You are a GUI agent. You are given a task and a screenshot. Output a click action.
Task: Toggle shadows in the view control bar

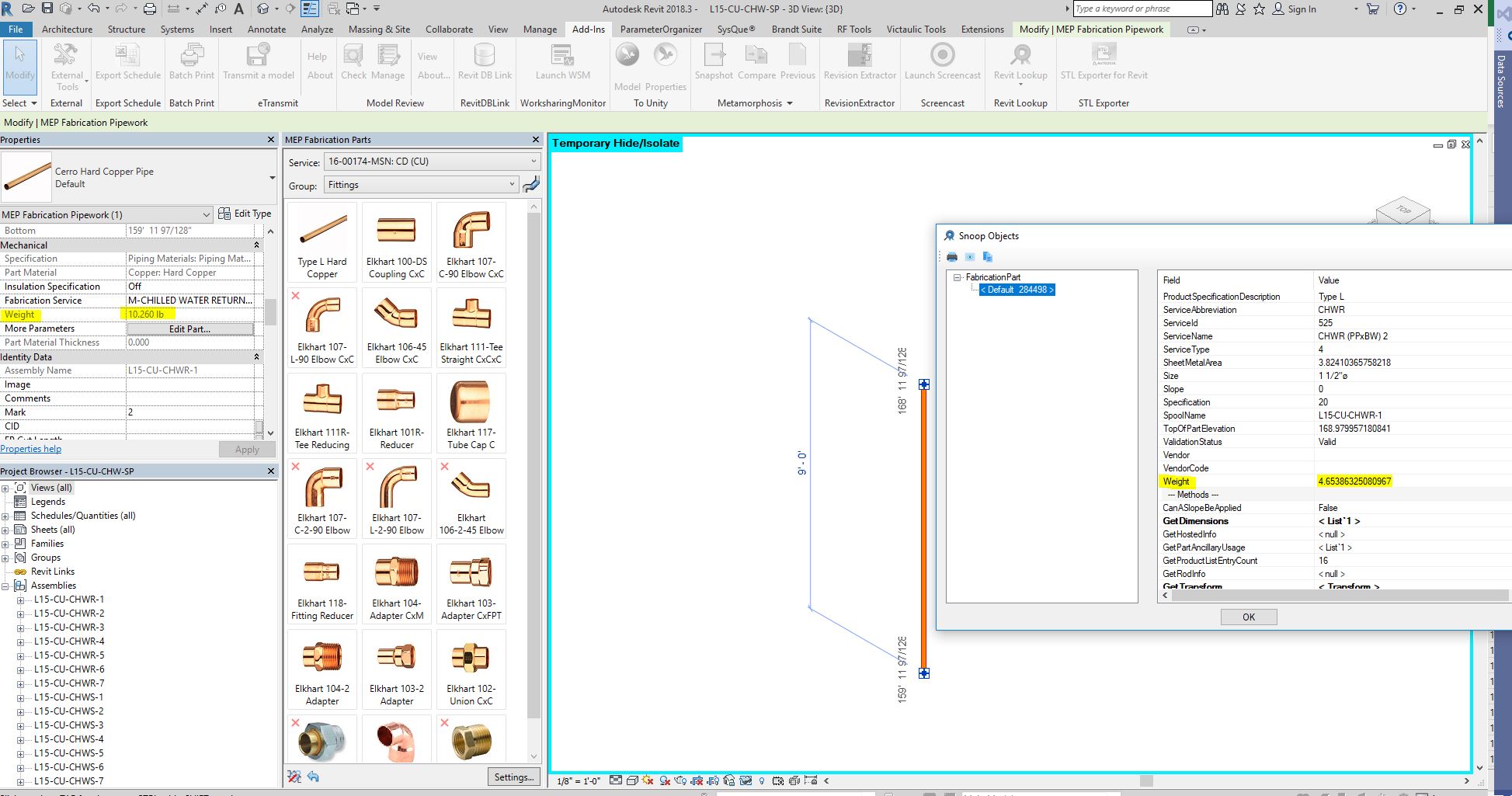(x=665, y=781)
